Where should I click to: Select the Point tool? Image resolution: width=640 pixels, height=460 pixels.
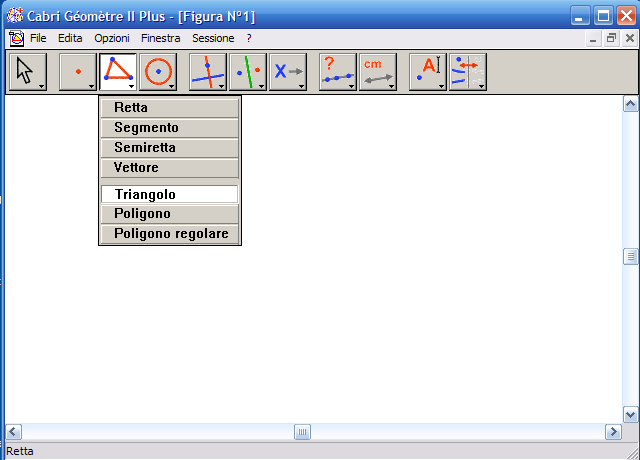[x=78, y=72]
